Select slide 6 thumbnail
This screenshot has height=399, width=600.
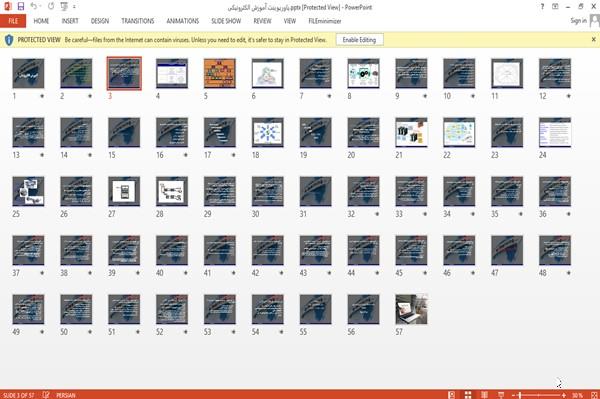coord(267,73)
